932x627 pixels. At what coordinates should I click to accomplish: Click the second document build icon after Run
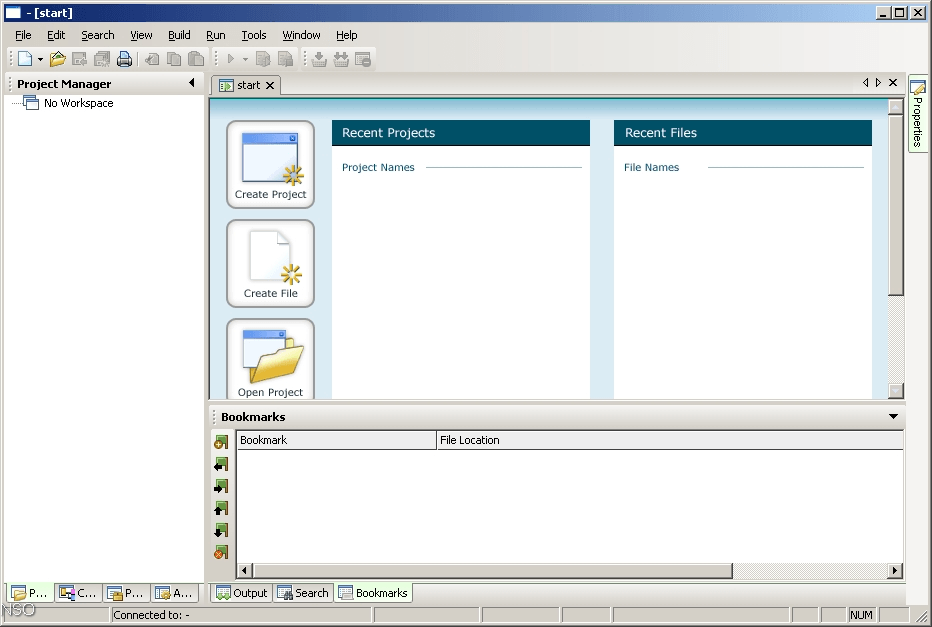[x=285, y=59]
